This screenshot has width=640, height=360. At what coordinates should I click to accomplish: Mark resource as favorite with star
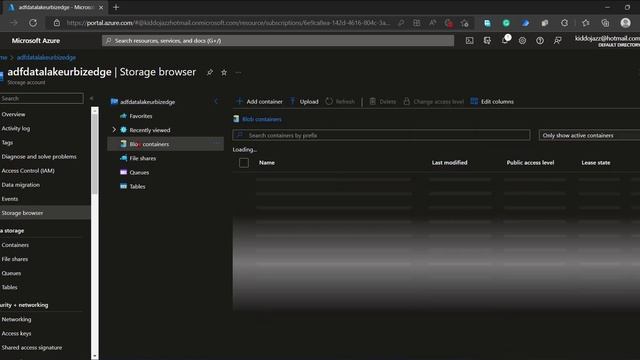(224, 72)
